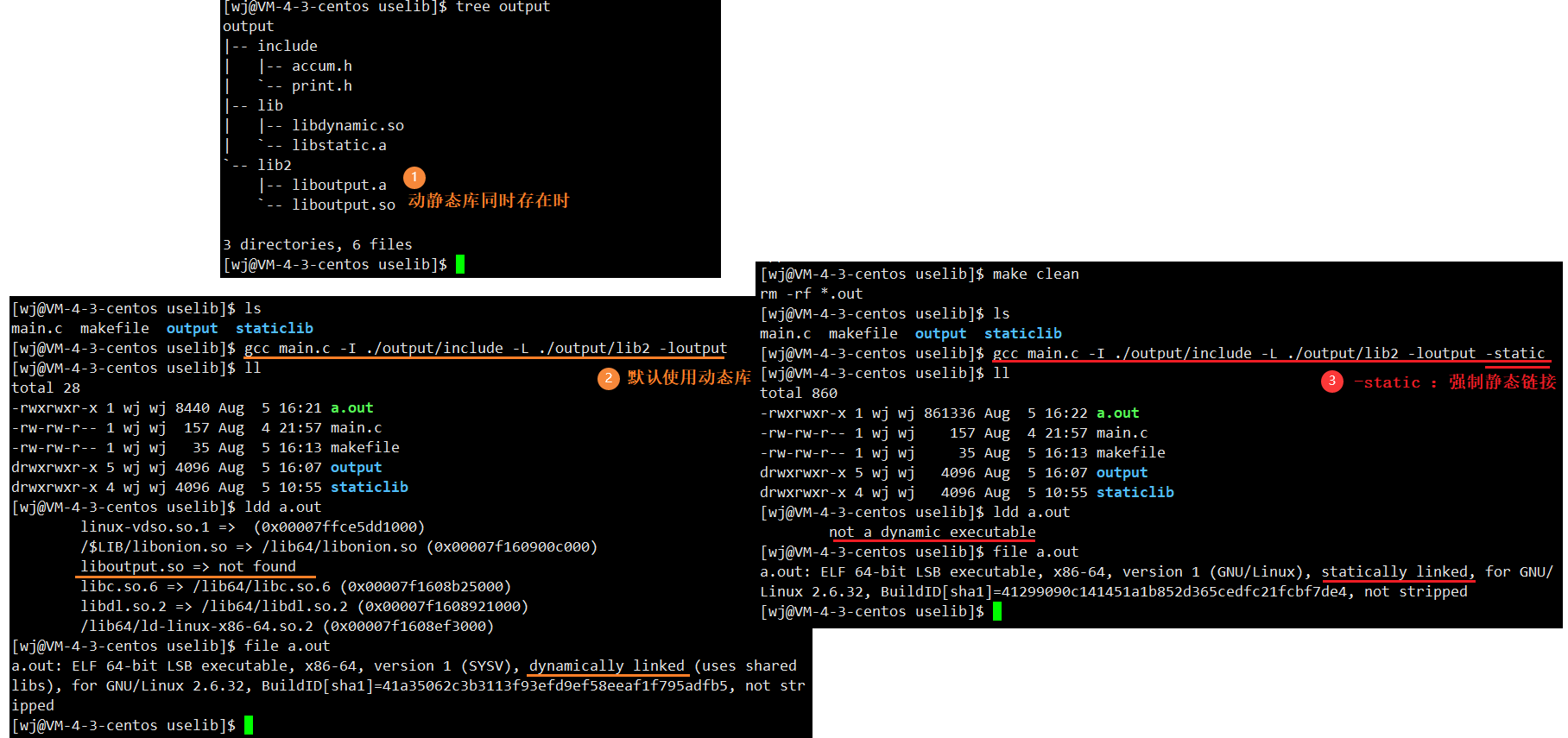This screenshot has width=1568, height=738.
Task: Click 'linux-vdso.so.1' in ldd output
Action: tap(145, 527)
